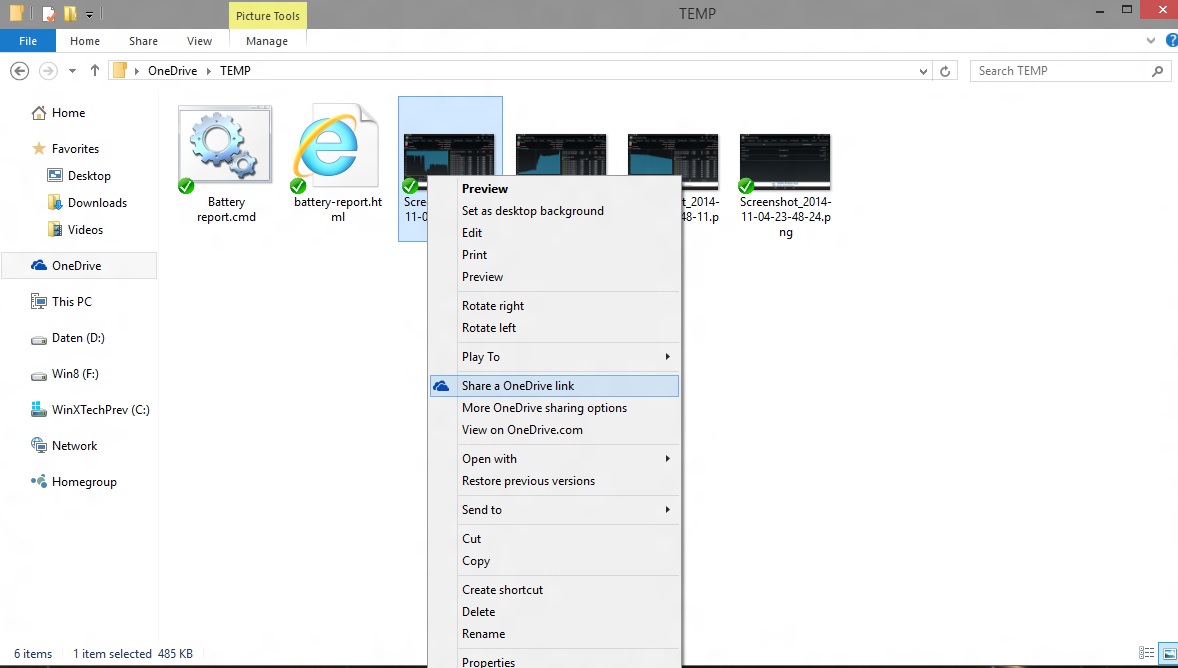This screenshot has width=1178, height=668.
Task: Click TEMP in the address breadcrumb
Action: point(235,71)
